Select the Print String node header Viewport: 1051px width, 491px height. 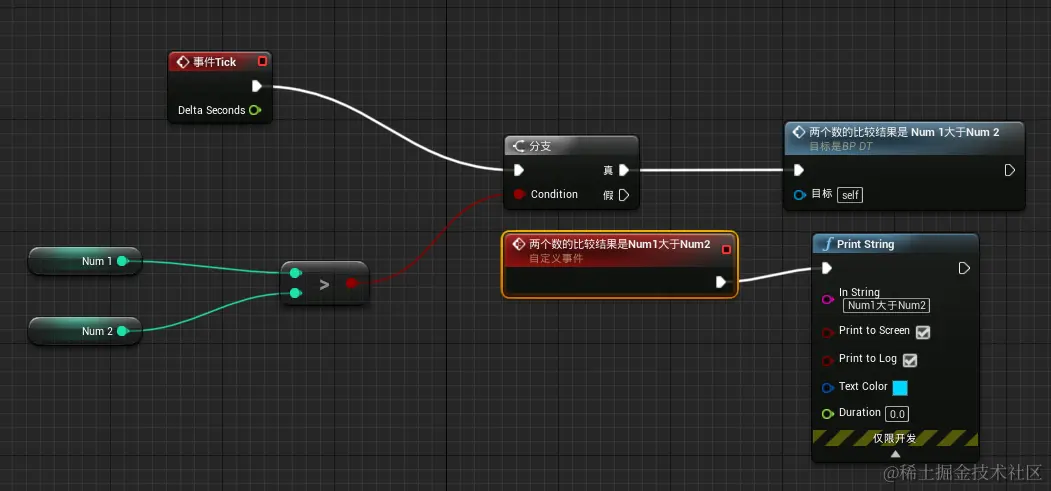coord(895,244)
